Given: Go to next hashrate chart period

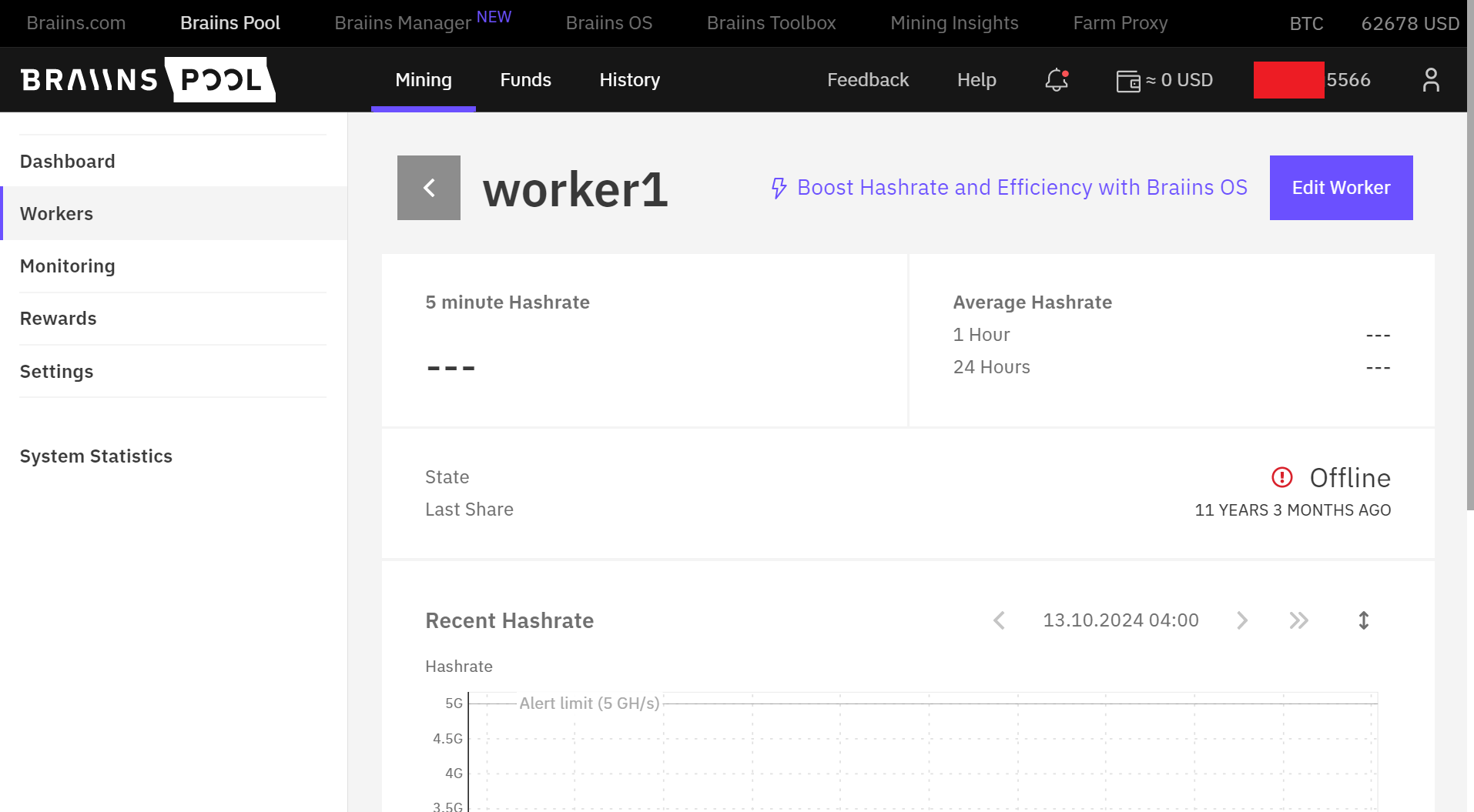Looking at the screenshot, I should pyautogui.click(x=1241, y=620).
